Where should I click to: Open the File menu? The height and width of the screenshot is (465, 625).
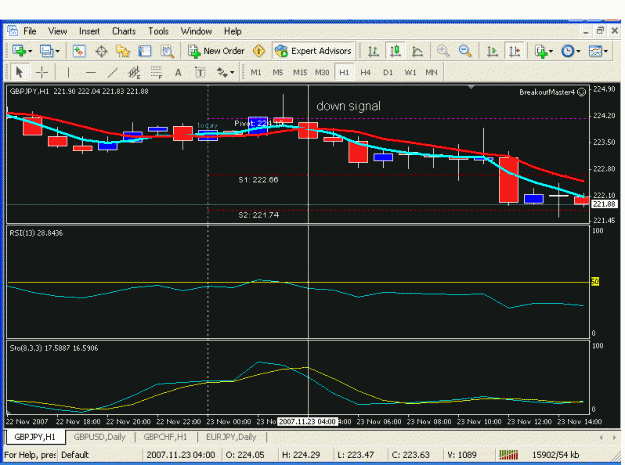(x=29, y=31)
